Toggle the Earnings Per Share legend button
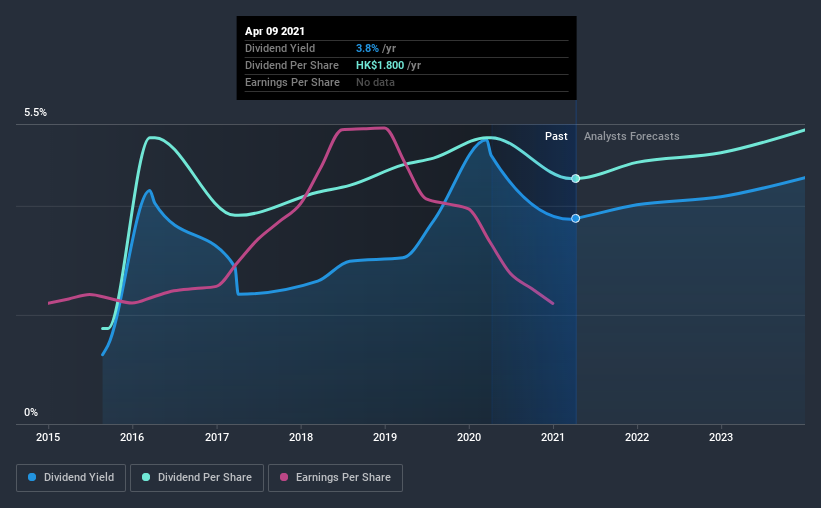This screenshot has width=821, height=508. click(335, 478)
